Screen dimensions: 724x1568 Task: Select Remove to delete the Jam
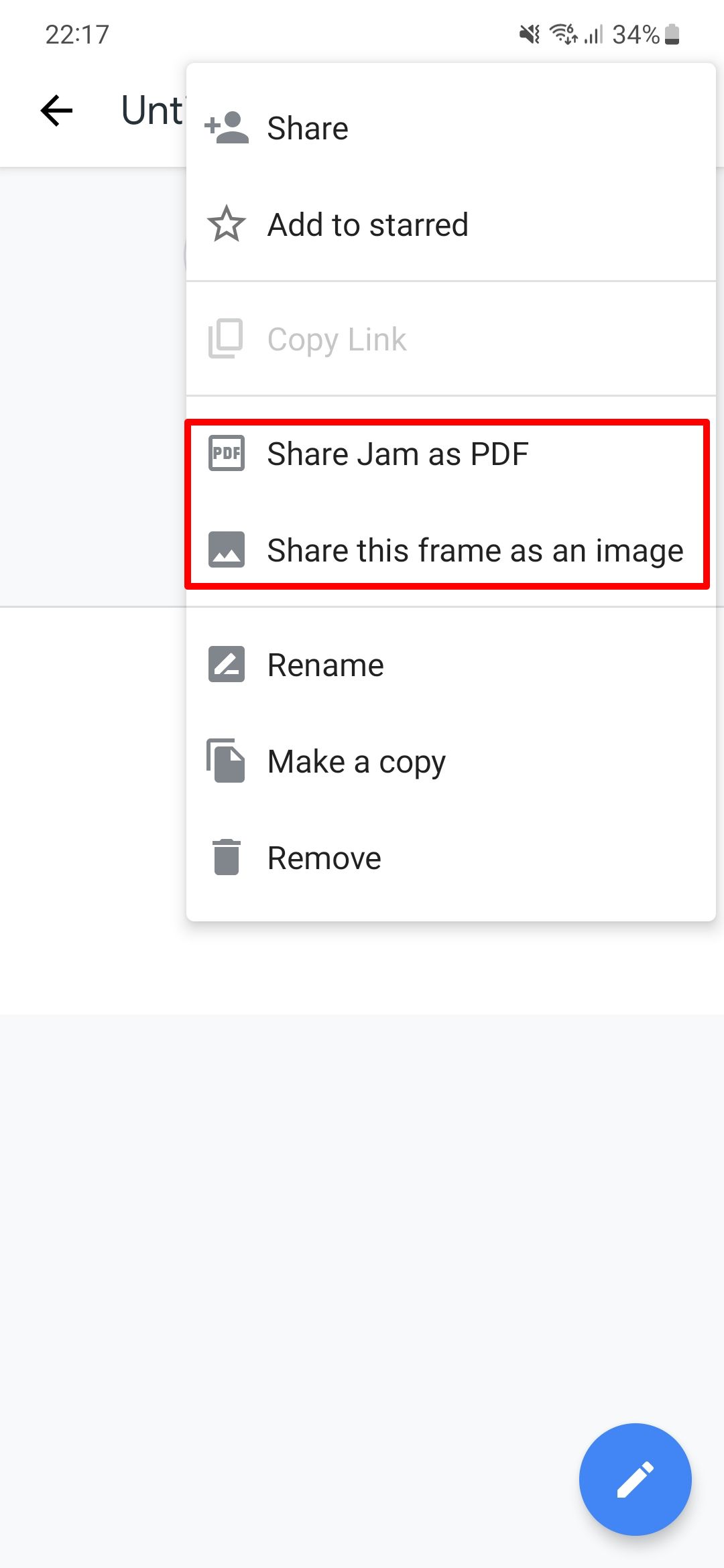[x=322, y=858]
